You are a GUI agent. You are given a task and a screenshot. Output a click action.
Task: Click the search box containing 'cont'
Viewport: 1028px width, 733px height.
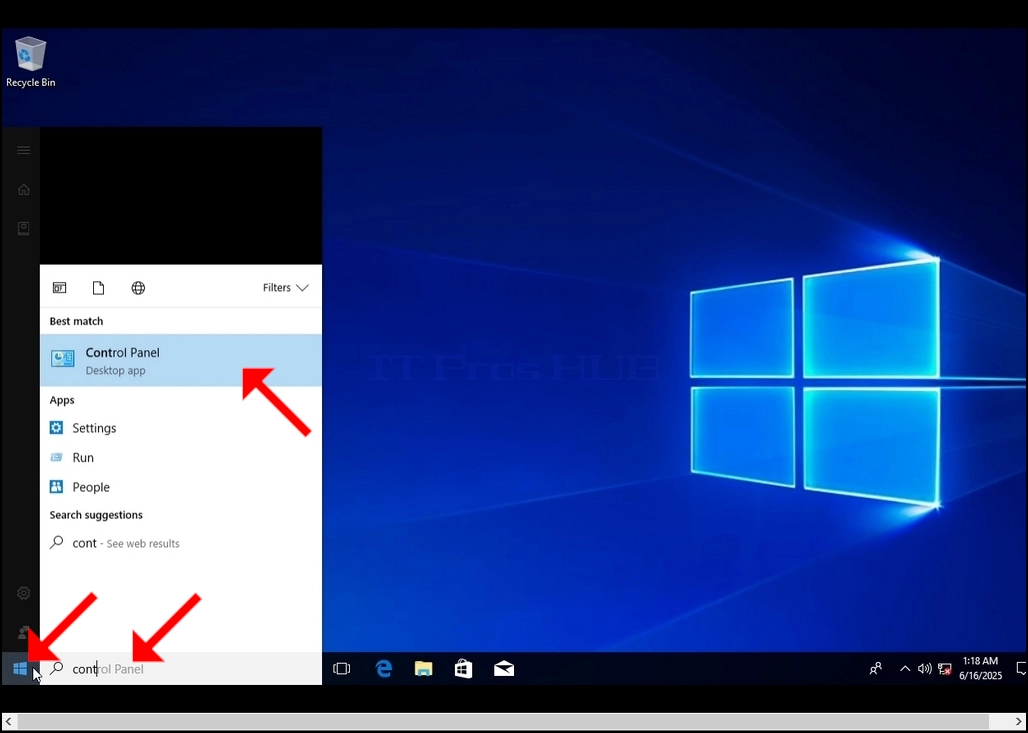point(181,669)
